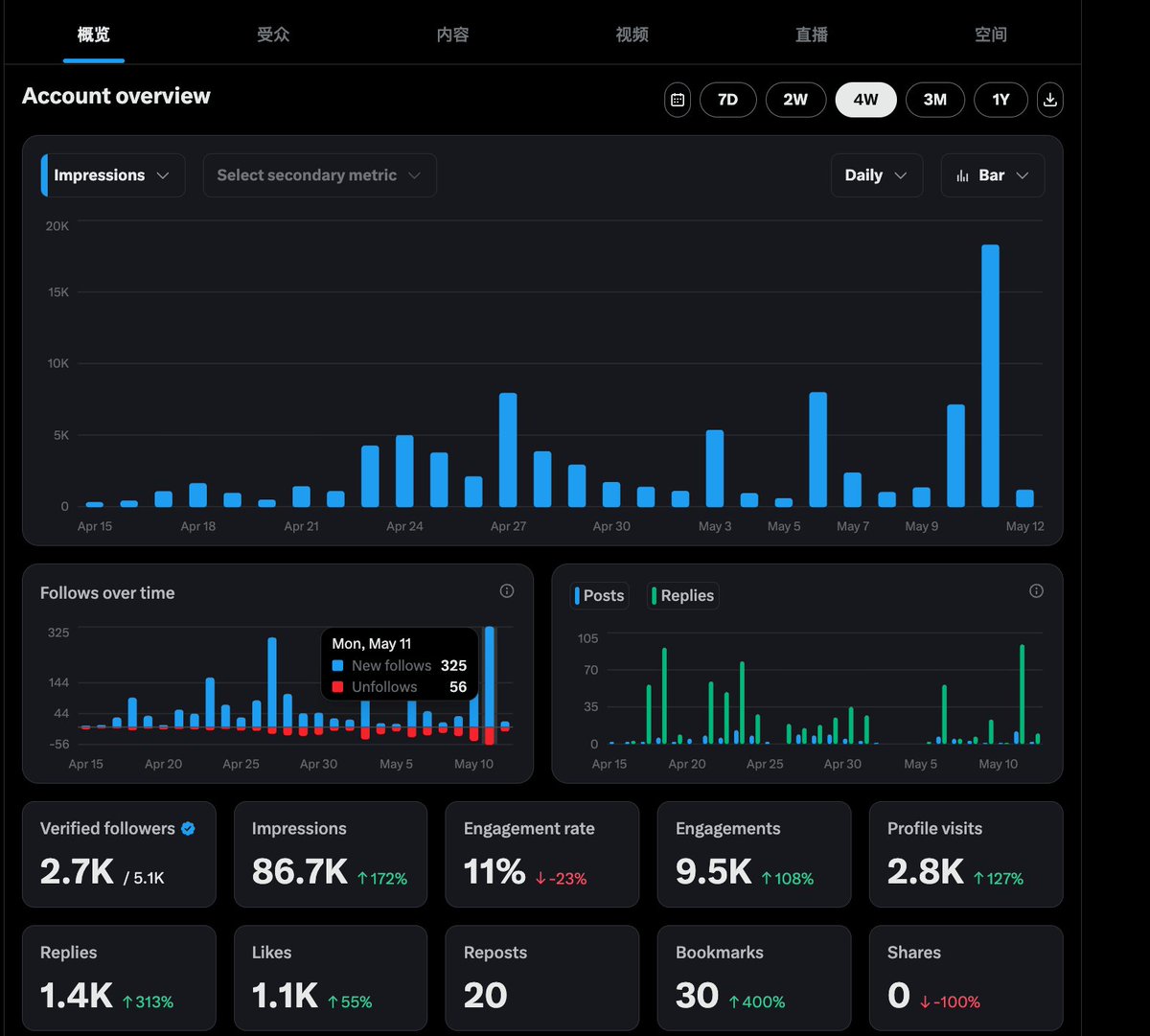
Task: Click the 56 unfollows count in tooltip
Action: coord(458,687)
